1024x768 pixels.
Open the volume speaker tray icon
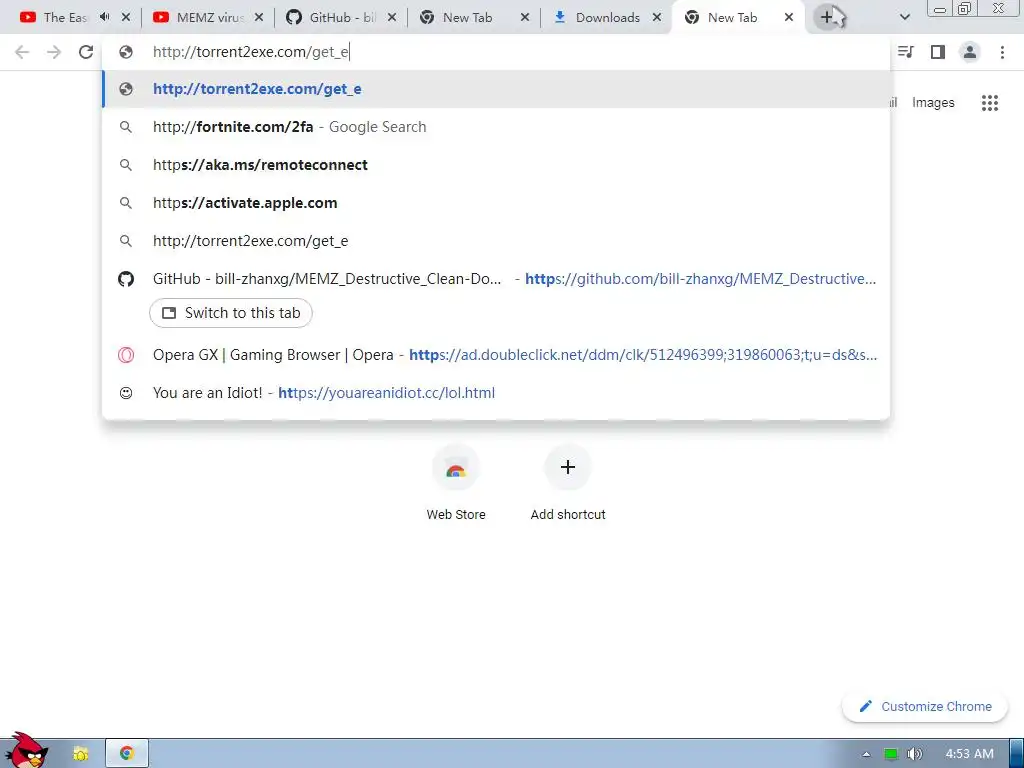tap(915, 754)
